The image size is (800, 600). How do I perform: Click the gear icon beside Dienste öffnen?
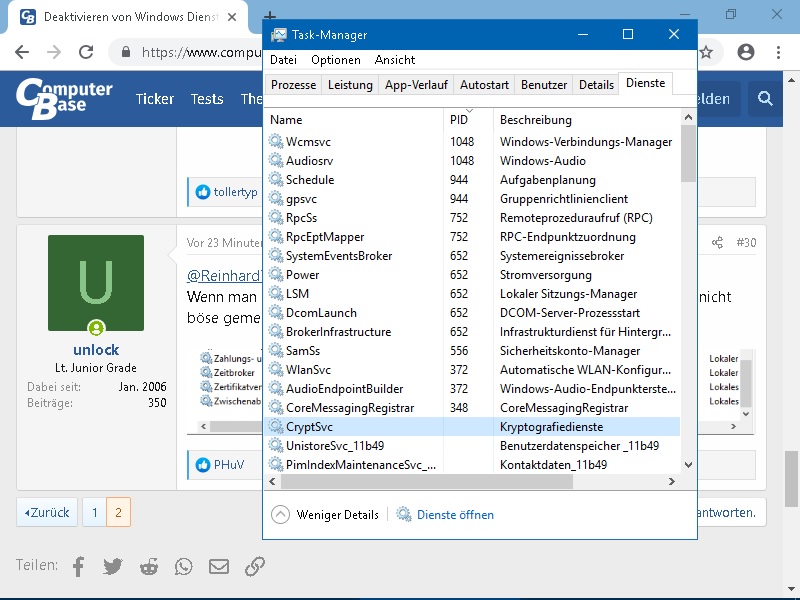(404, 514)
